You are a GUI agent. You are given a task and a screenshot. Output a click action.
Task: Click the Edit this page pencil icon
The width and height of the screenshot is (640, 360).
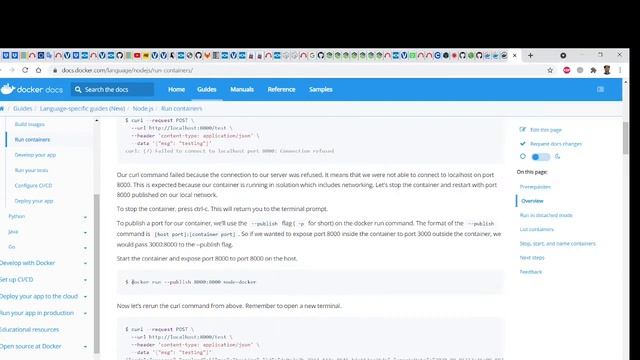522,129
